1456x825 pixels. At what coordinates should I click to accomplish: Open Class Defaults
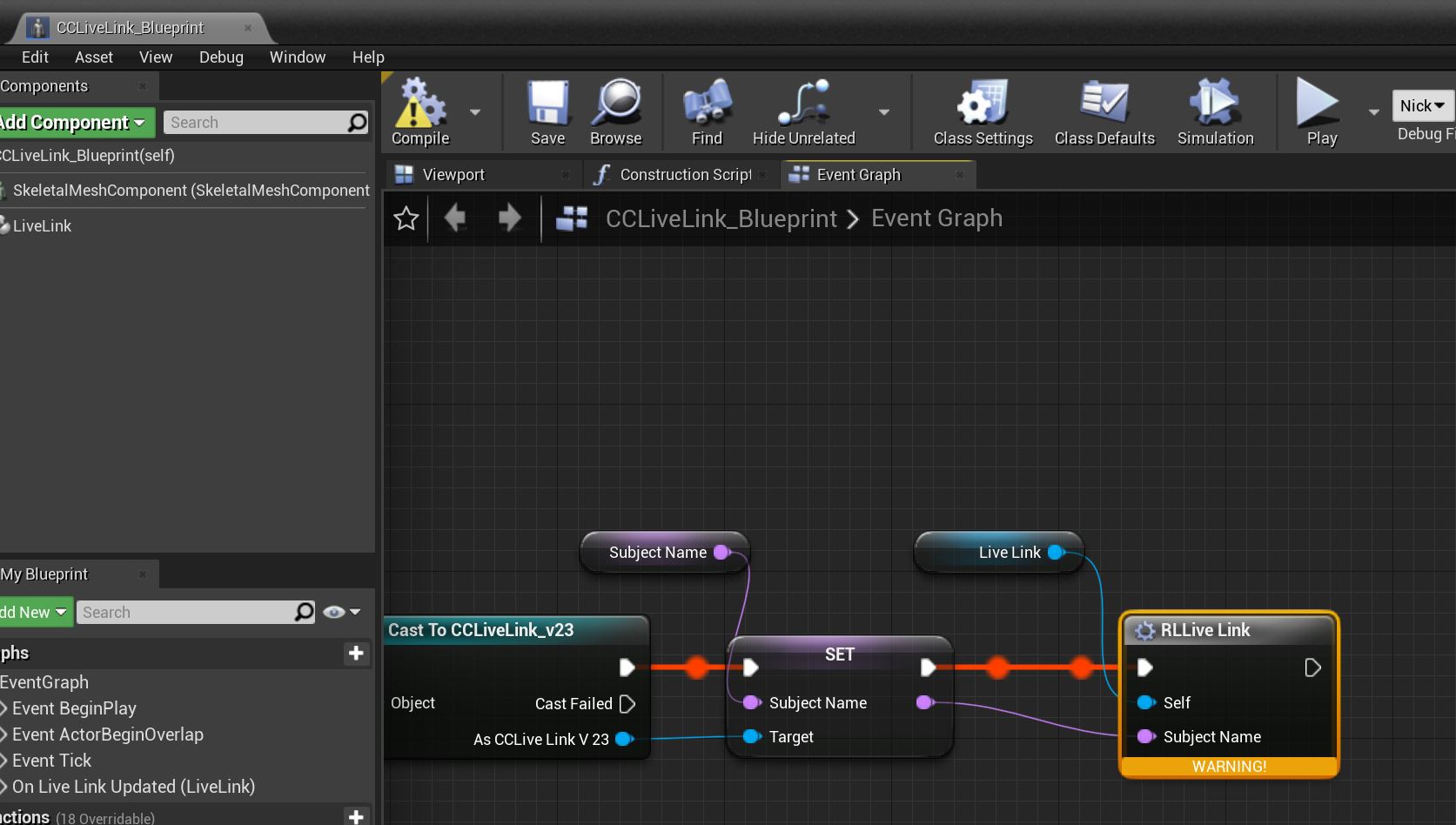(x=1104, y=113)
